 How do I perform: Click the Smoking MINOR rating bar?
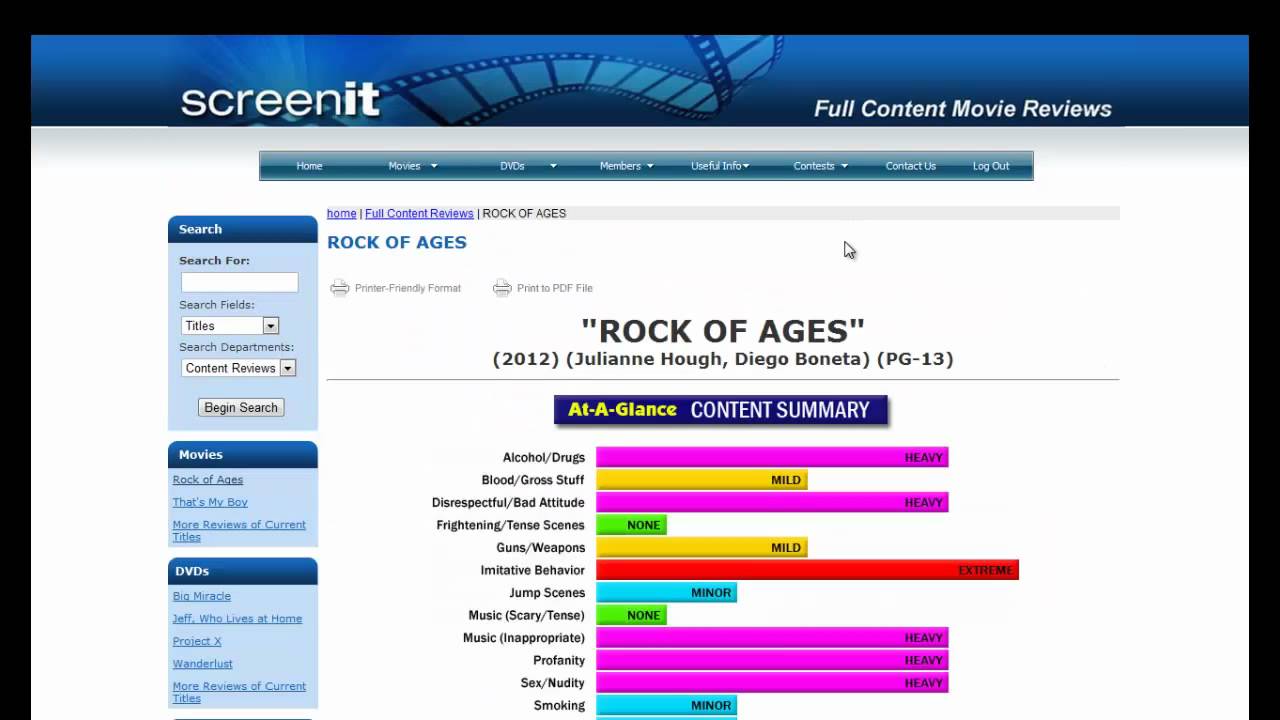pos(666,705)
